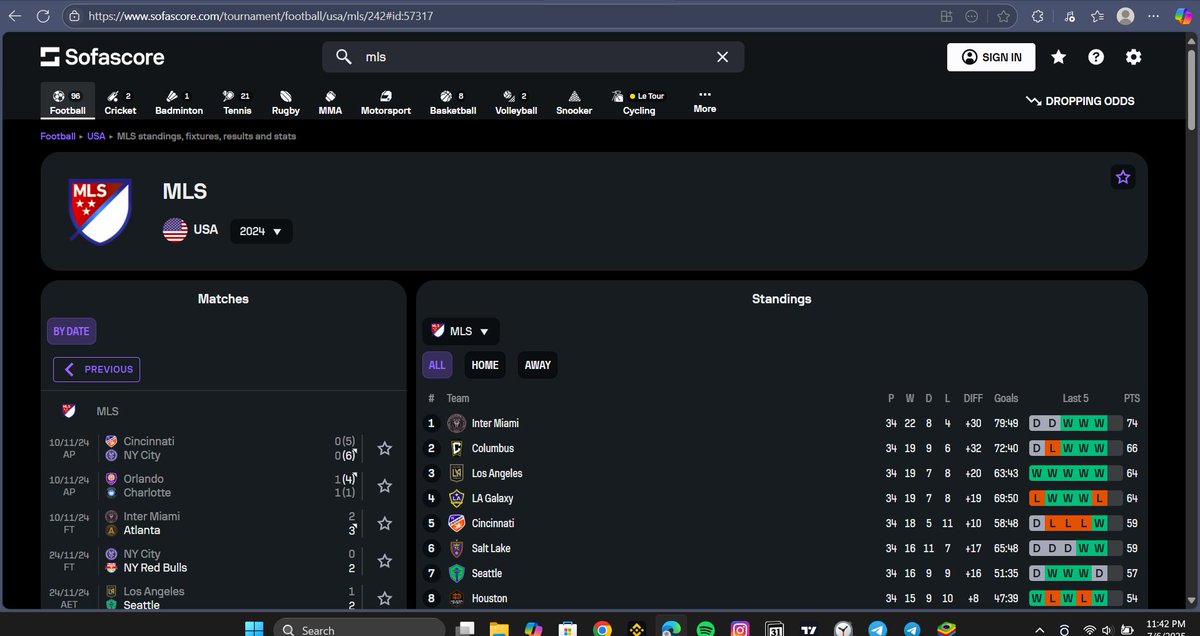Screen dimensions: 1200x636
Task: Click the MLS label in Matches list
Action: point(107,411)
